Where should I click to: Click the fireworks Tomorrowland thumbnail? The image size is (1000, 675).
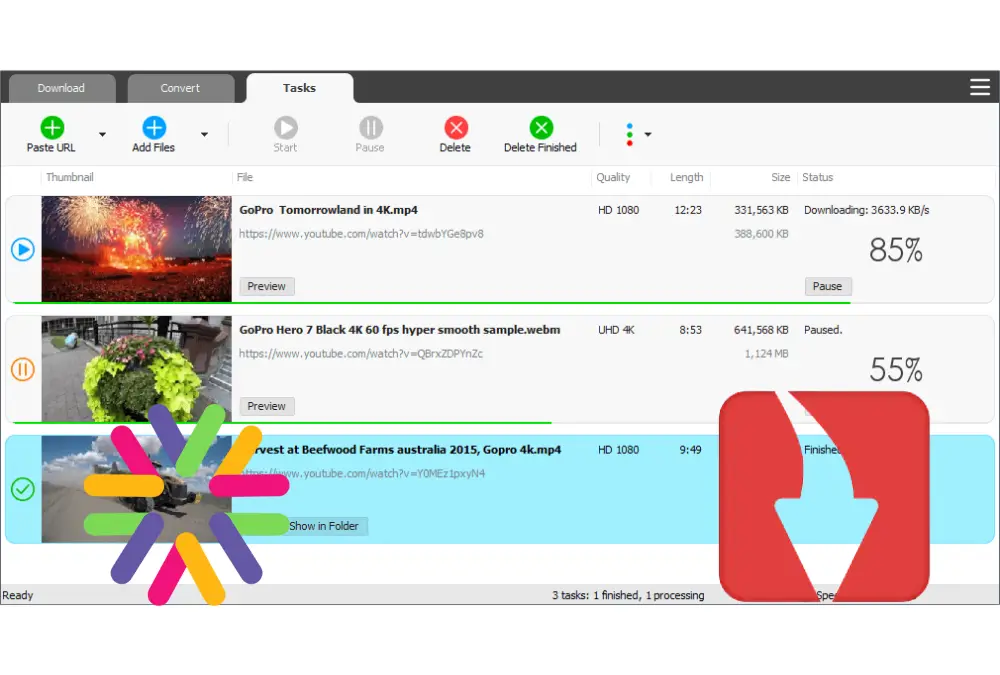136,249
